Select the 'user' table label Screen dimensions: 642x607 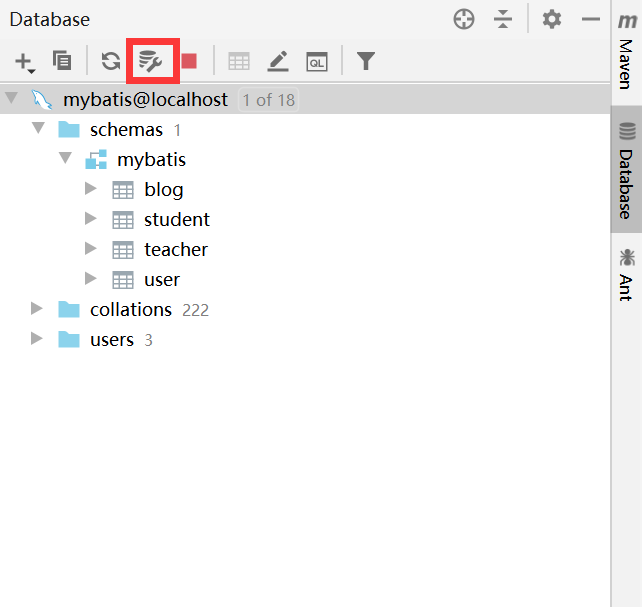pos(162,280)
